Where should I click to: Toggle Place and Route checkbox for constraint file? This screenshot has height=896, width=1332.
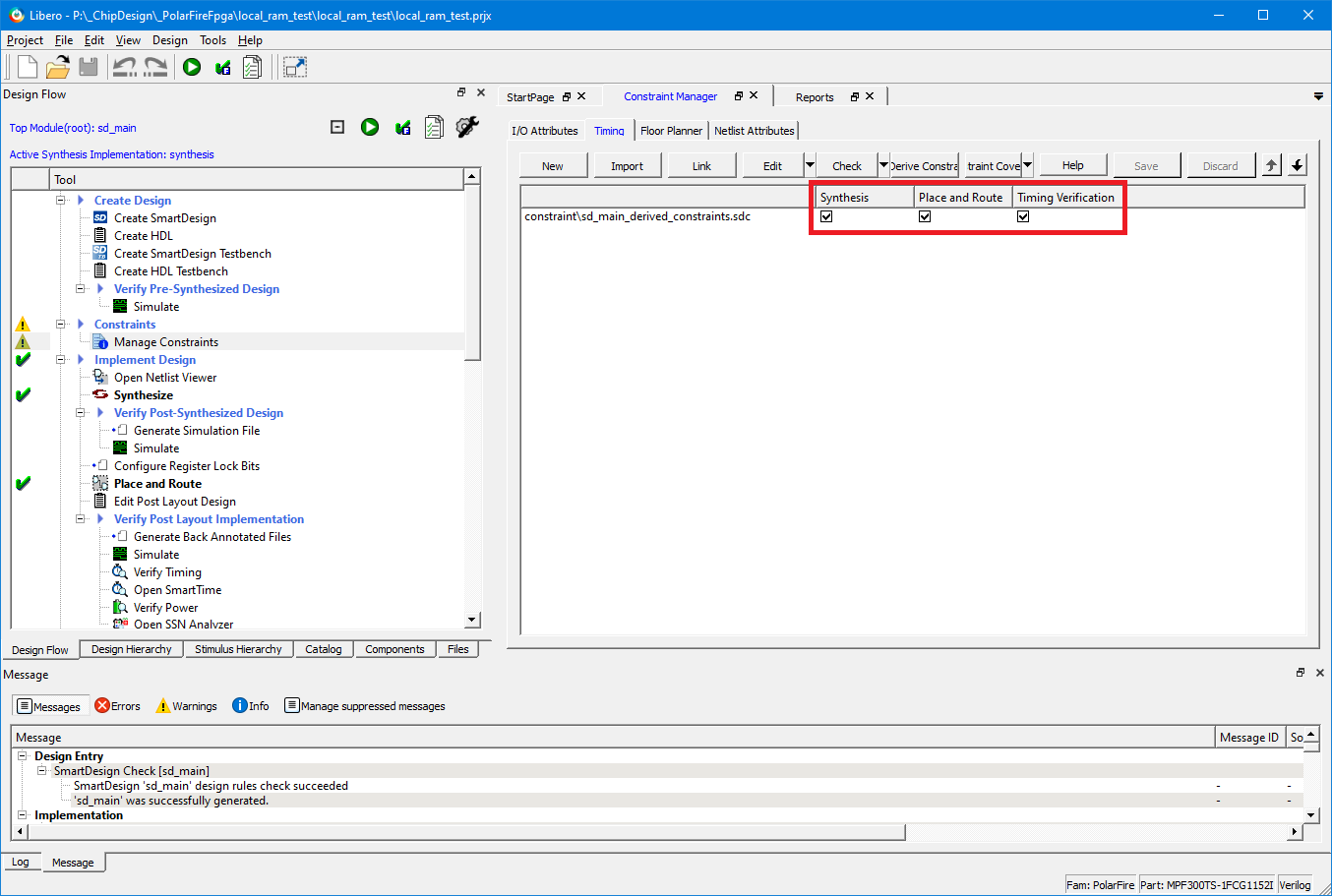(x=925, y=216)
